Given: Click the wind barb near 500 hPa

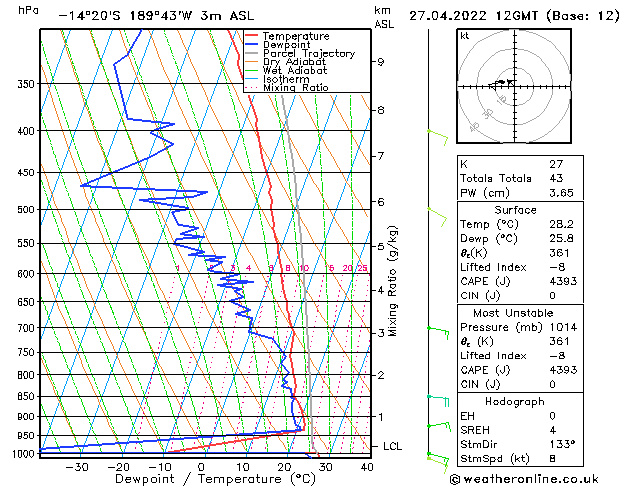Looking at the screenshot, I should [x=437, y=217].
